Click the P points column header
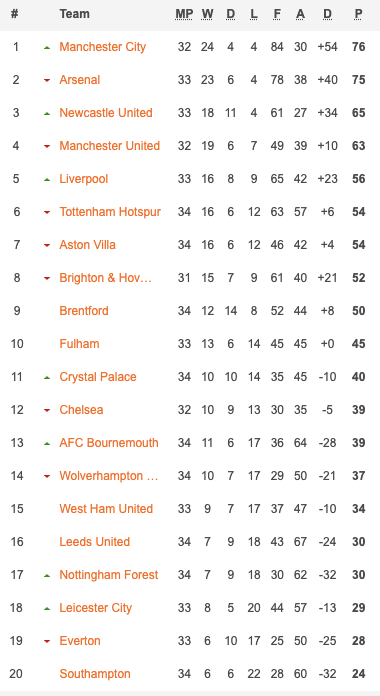Image resolution: width=380 pixels, height=696 pixels. pyautogui.click(x=358, y=14)
